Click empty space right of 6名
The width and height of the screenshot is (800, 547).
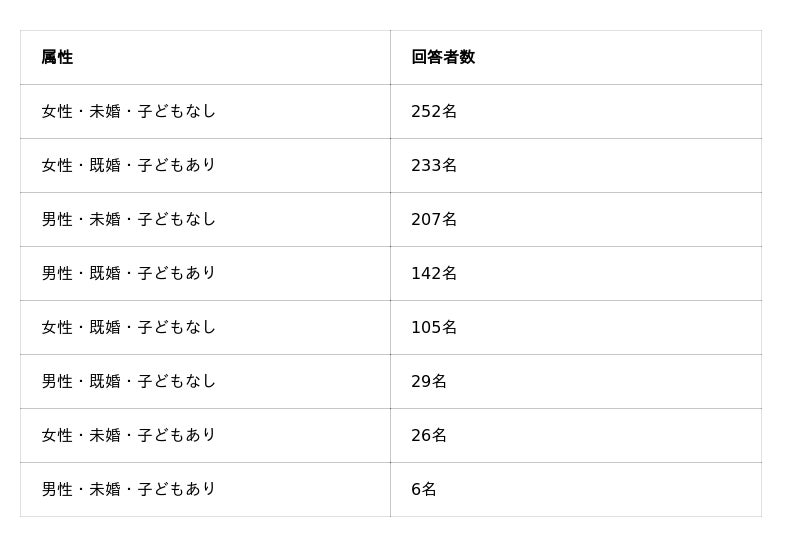pyautogui.click(x=600, y=490)
